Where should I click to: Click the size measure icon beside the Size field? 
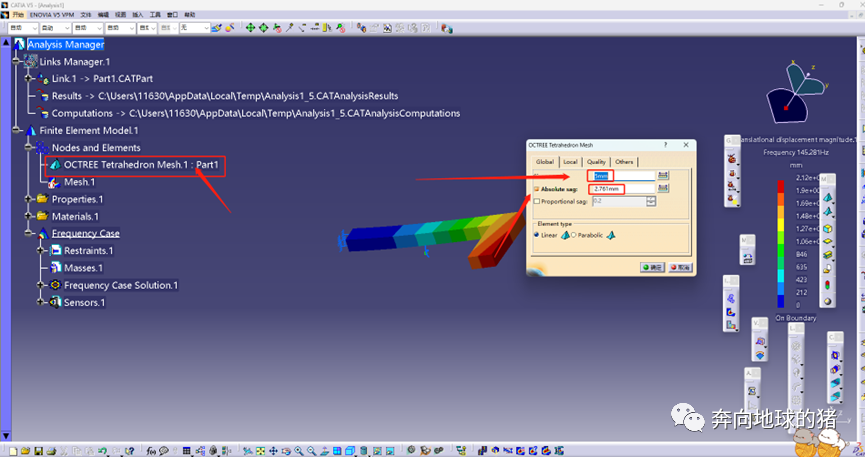[663, 176]
